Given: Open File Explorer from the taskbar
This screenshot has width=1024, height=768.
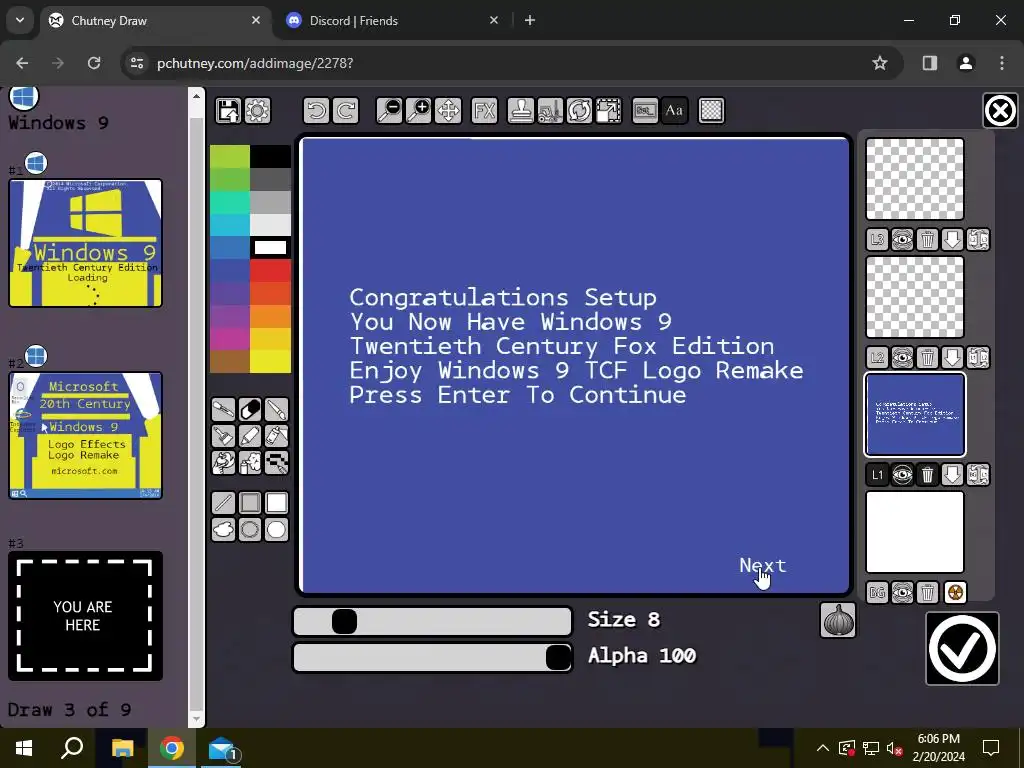Looking at the screenshot, I should tap(122, 748).
